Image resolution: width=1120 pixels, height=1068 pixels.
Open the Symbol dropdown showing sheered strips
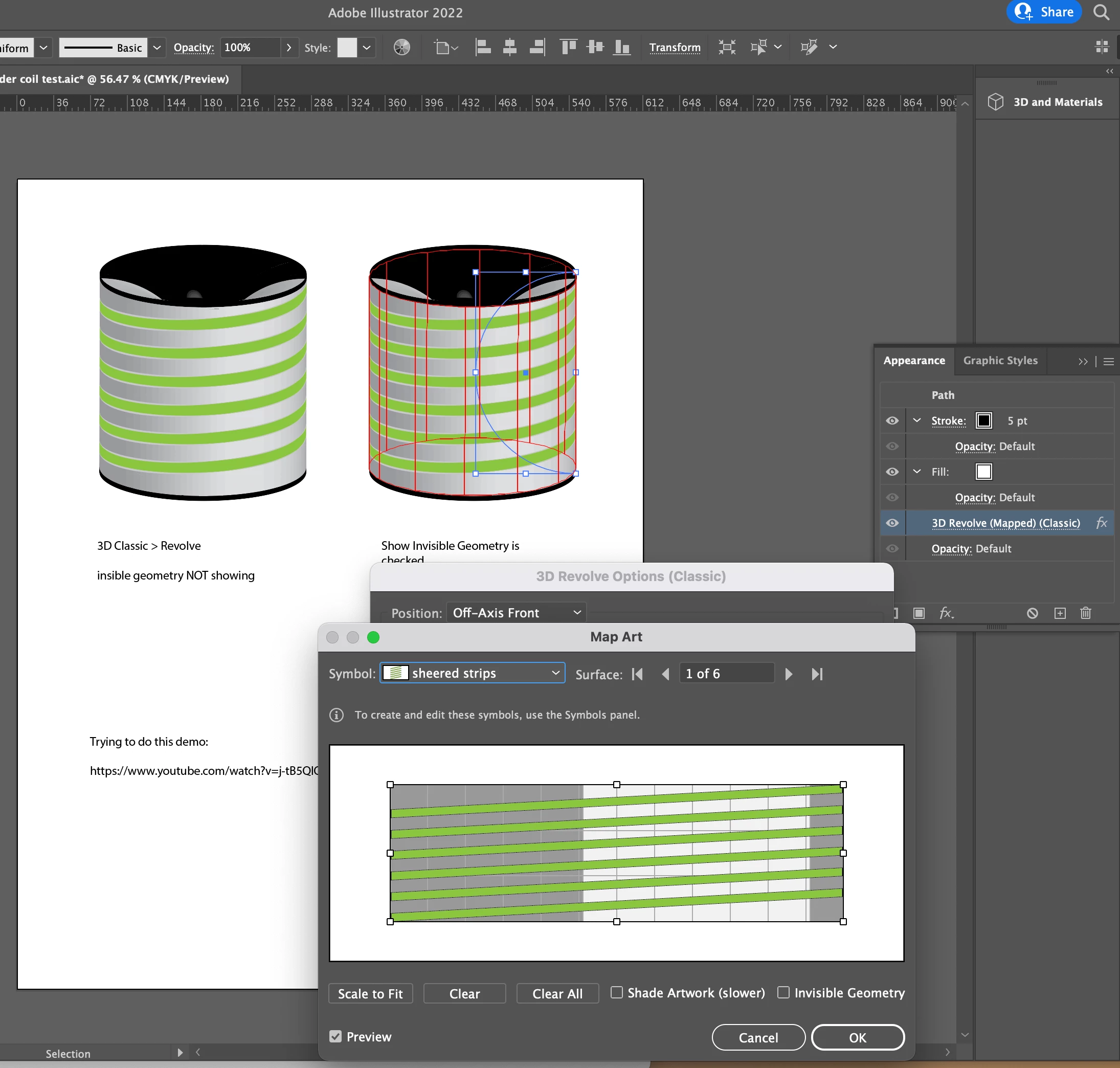point(473,673)
